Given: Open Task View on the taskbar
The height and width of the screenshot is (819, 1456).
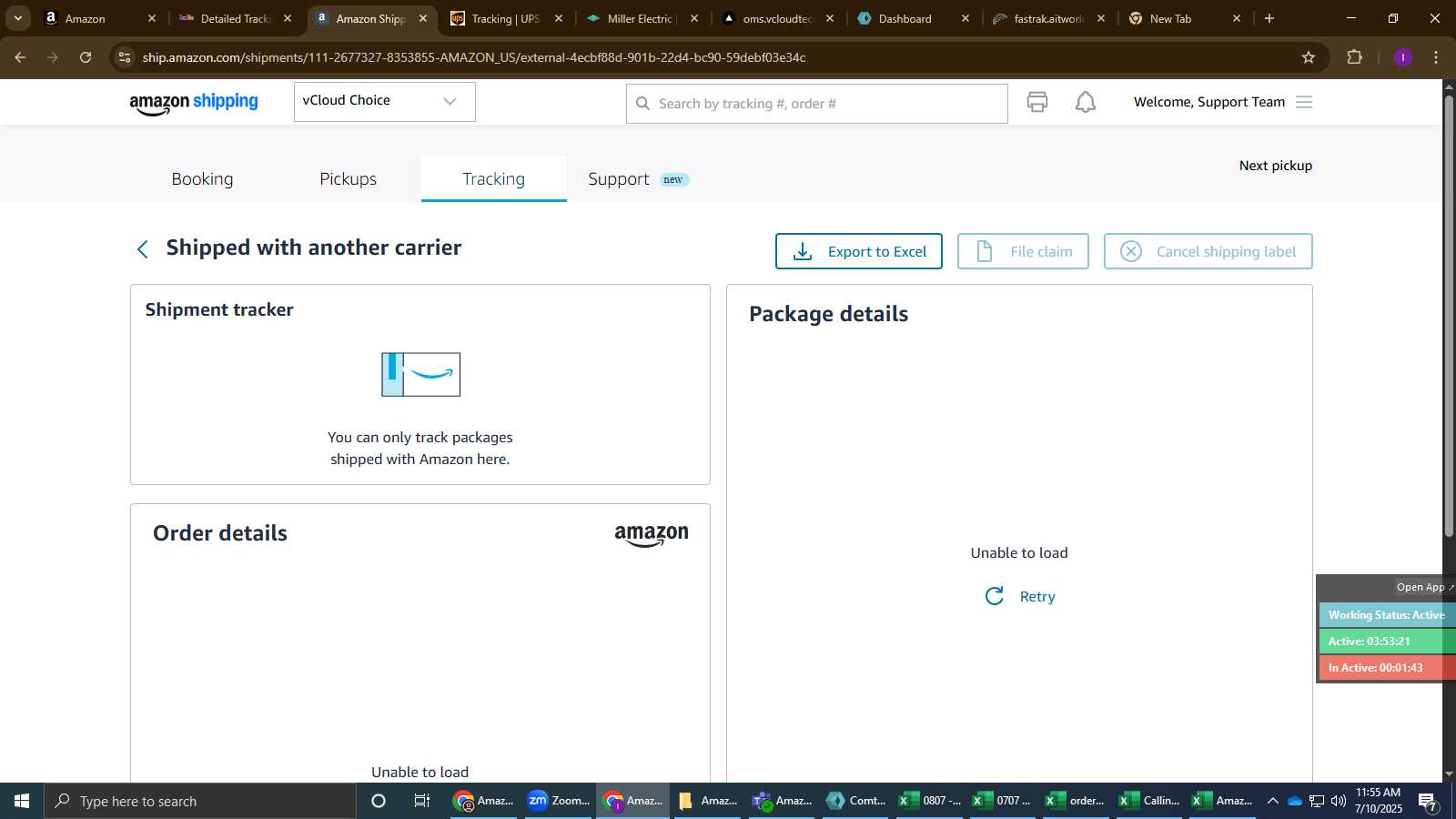Looking at the screenshot, I should coord(422,801).
